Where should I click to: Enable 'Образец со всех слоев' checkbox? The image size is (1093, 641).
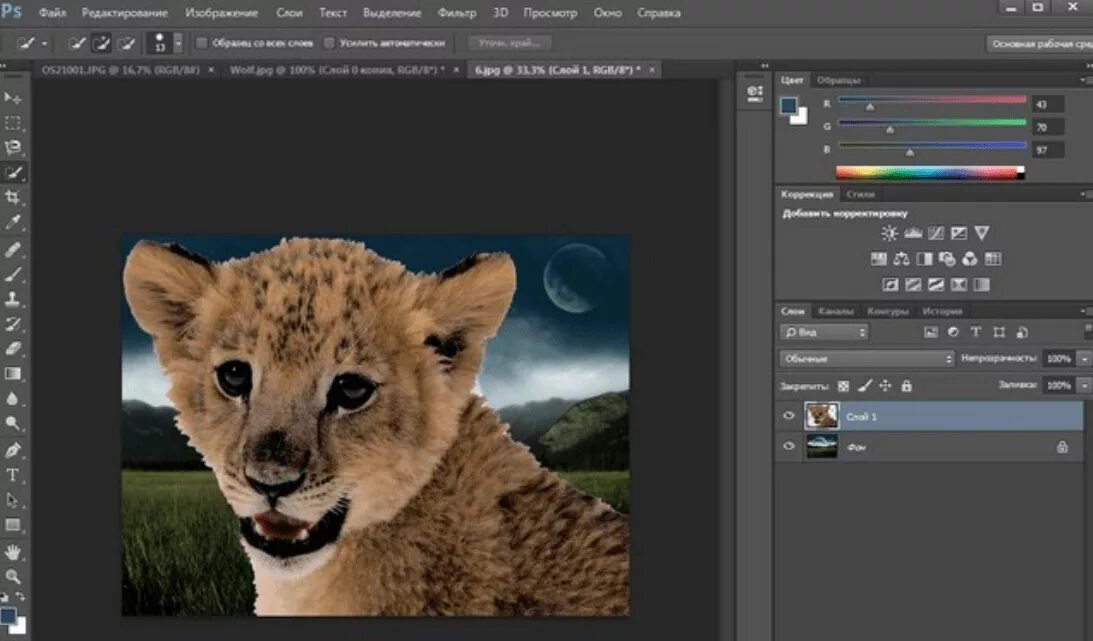(x=202, y=43)
